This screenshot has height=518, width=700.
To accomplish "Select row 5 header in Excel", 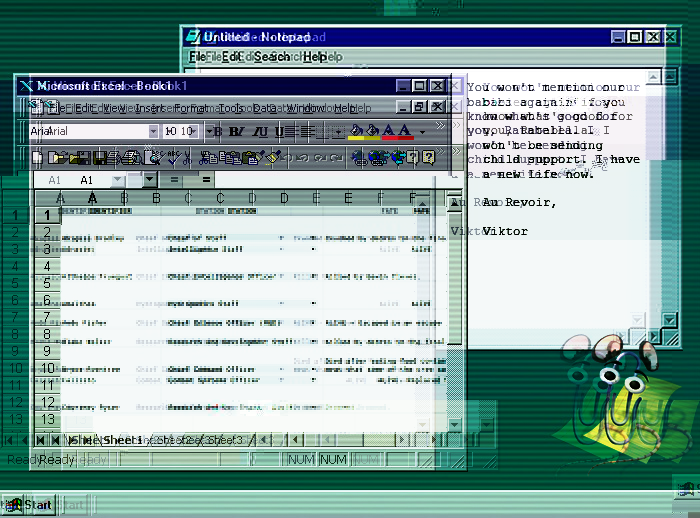I will click(x=47, y=283).
